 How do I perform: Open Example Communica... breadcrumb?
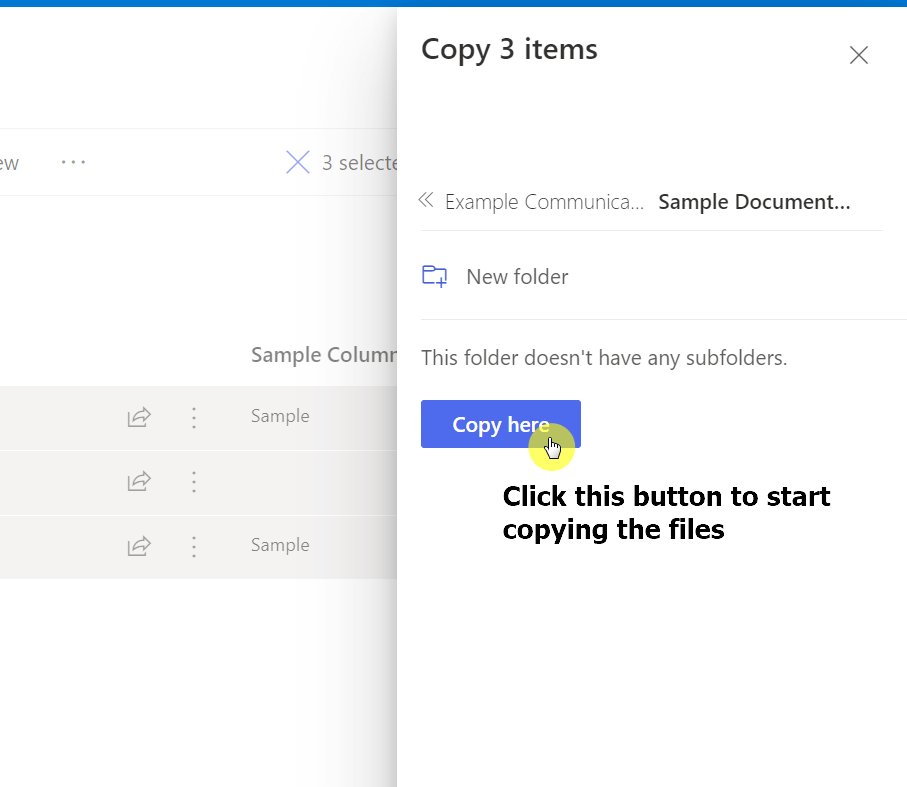544,202
